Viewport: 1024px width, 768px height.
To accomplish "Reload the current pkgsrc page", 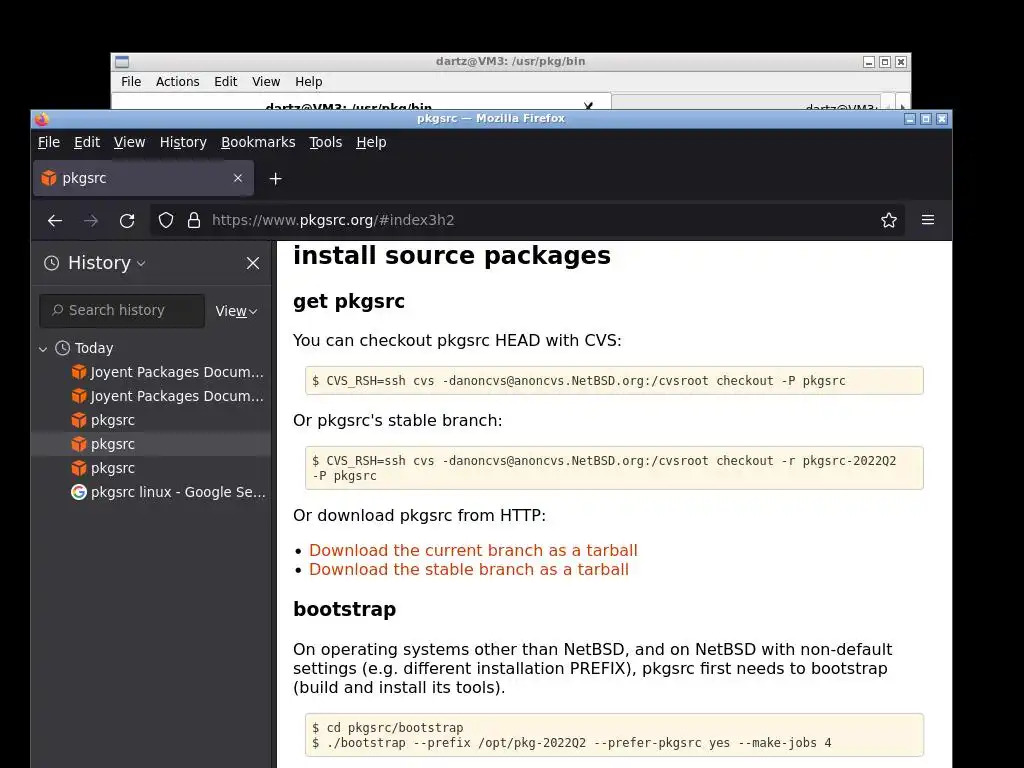I will [x=127, y=220].
